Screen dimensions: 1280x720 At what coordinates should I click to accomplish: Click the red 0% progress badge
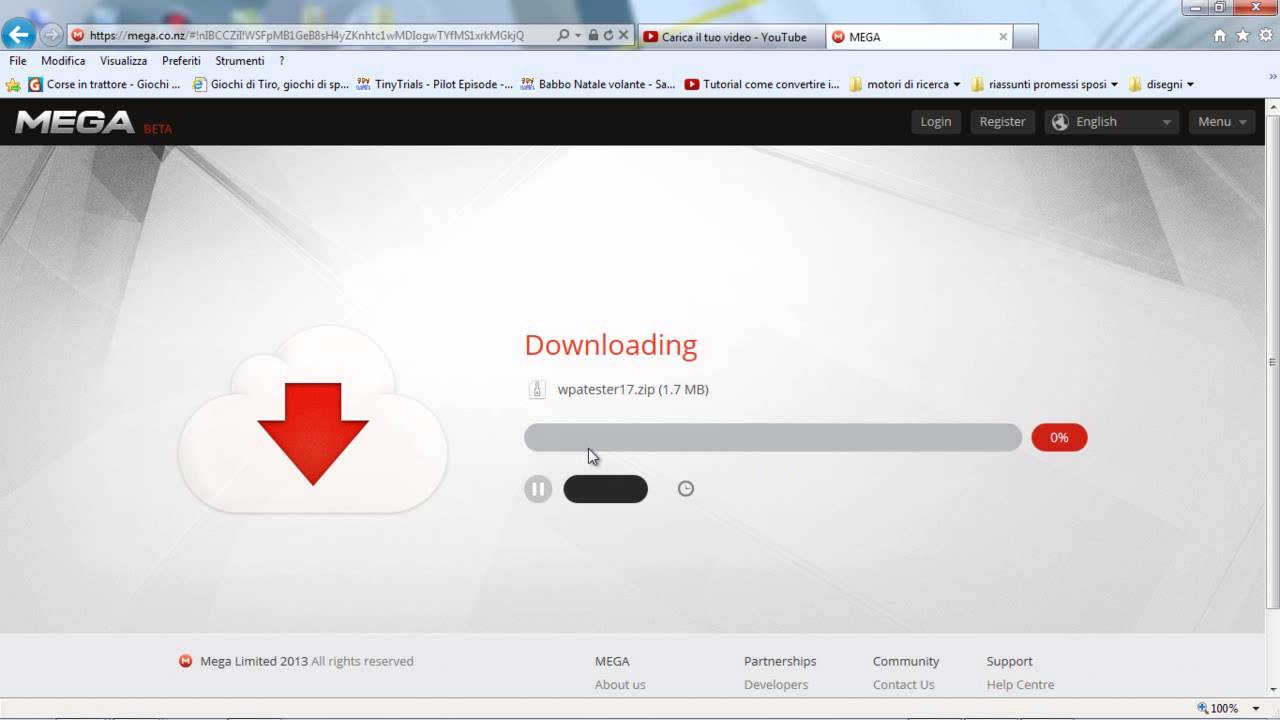[1059, 437]
